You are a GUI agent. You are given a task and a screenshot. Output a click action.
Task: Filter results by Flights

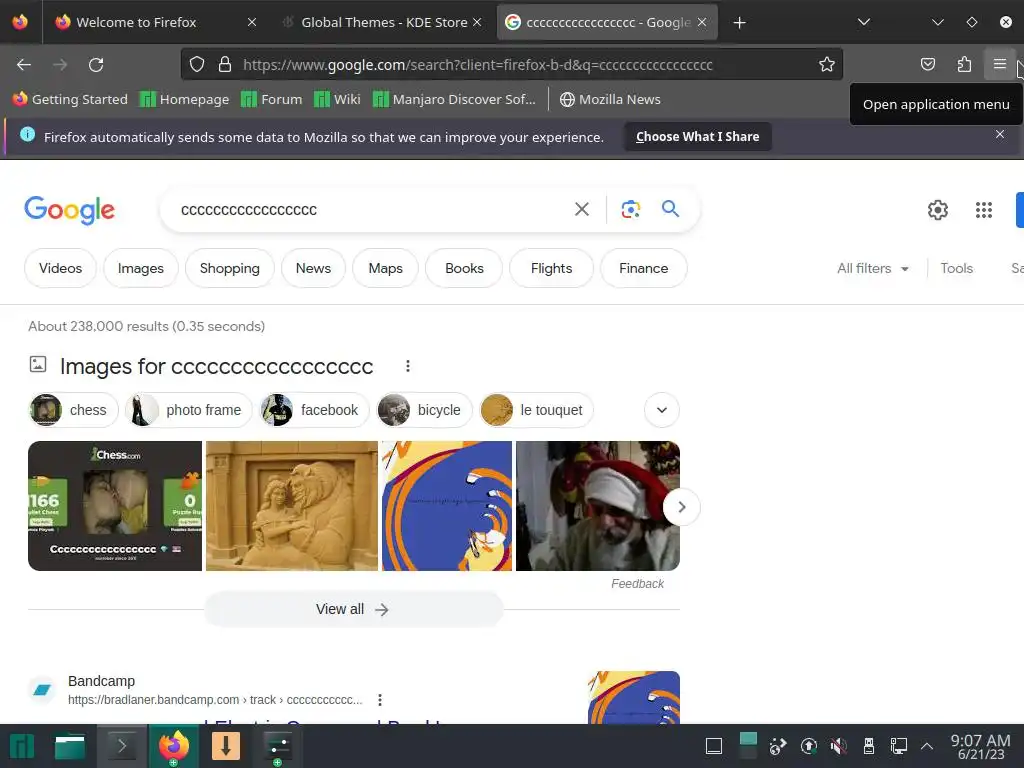click(x=551, y=268)
